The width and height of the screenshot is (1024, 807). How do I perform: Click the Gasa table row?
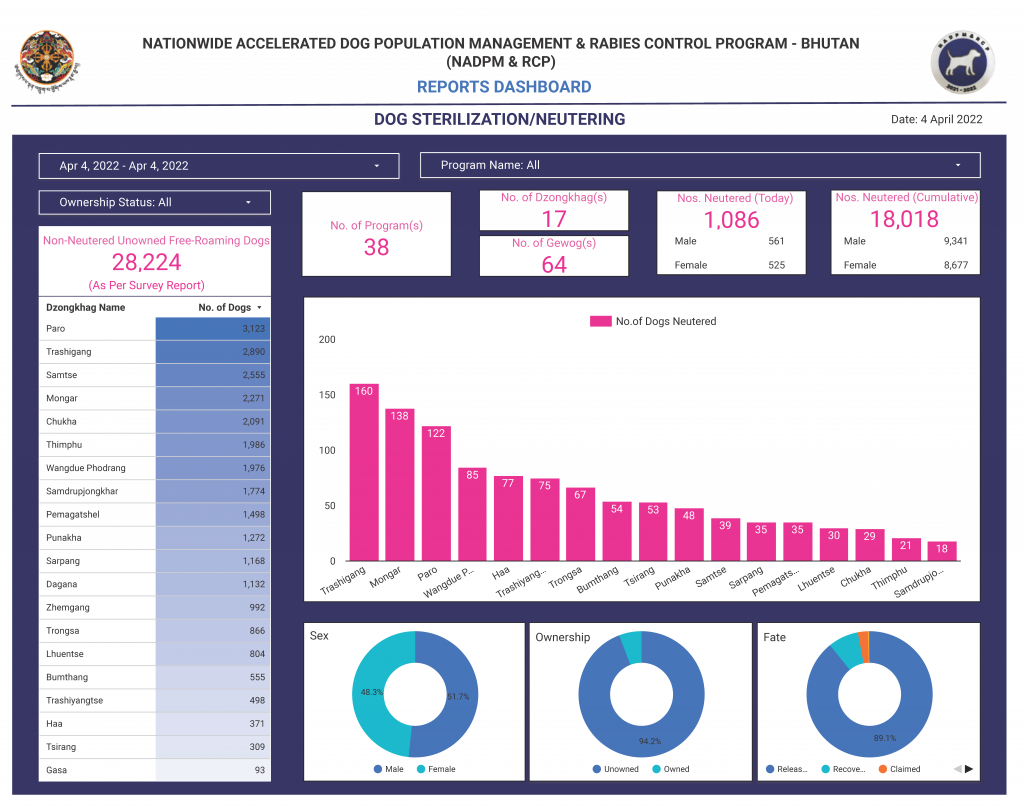(x=155, y=770)
